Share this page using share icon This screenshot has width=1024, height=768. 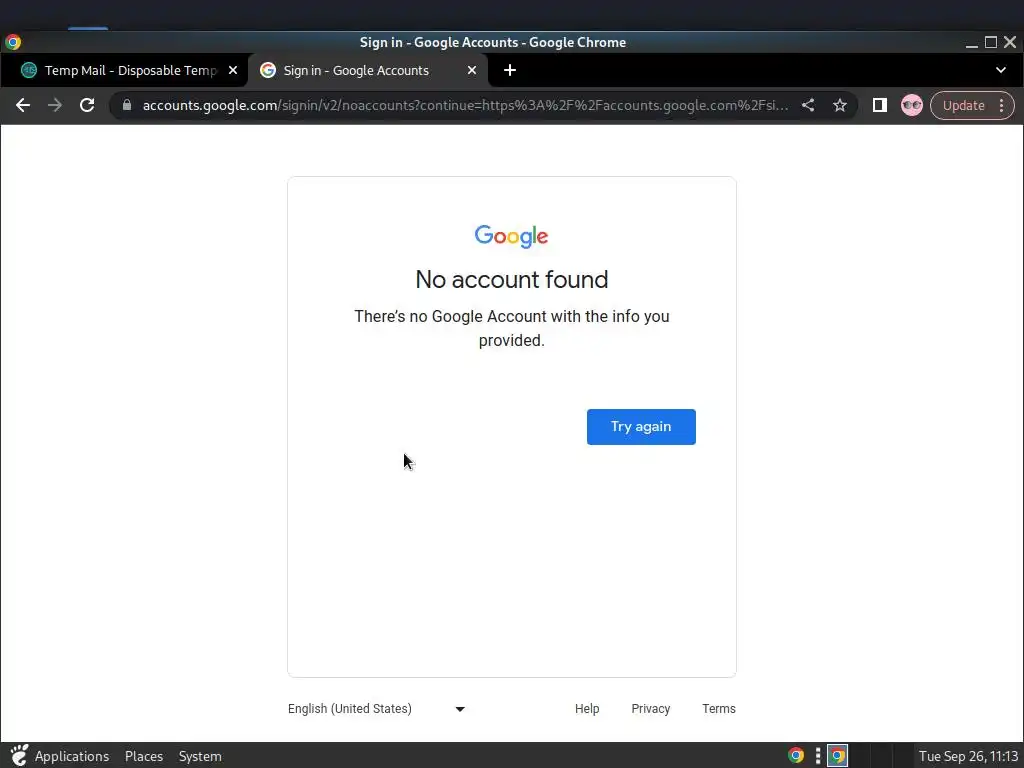pos(808,105)
